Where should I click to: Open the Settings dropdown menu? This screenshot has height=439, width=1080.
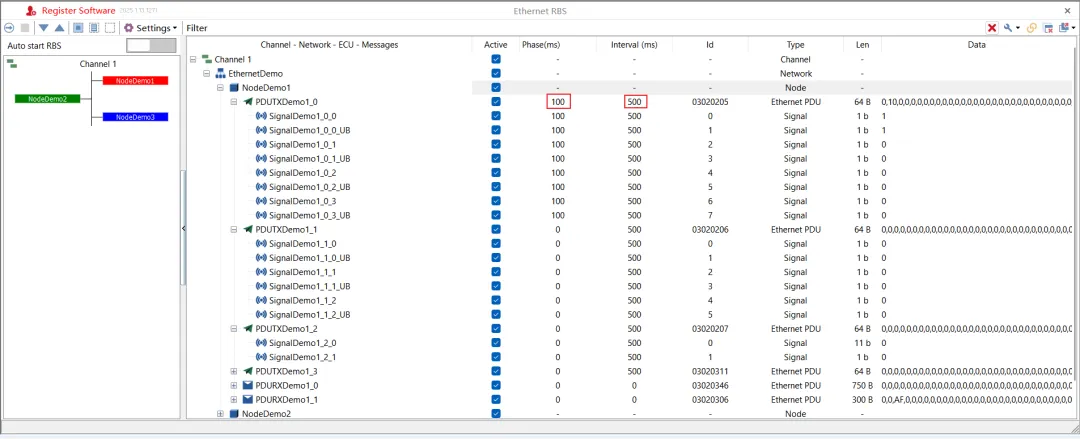(x=150, y=28)
